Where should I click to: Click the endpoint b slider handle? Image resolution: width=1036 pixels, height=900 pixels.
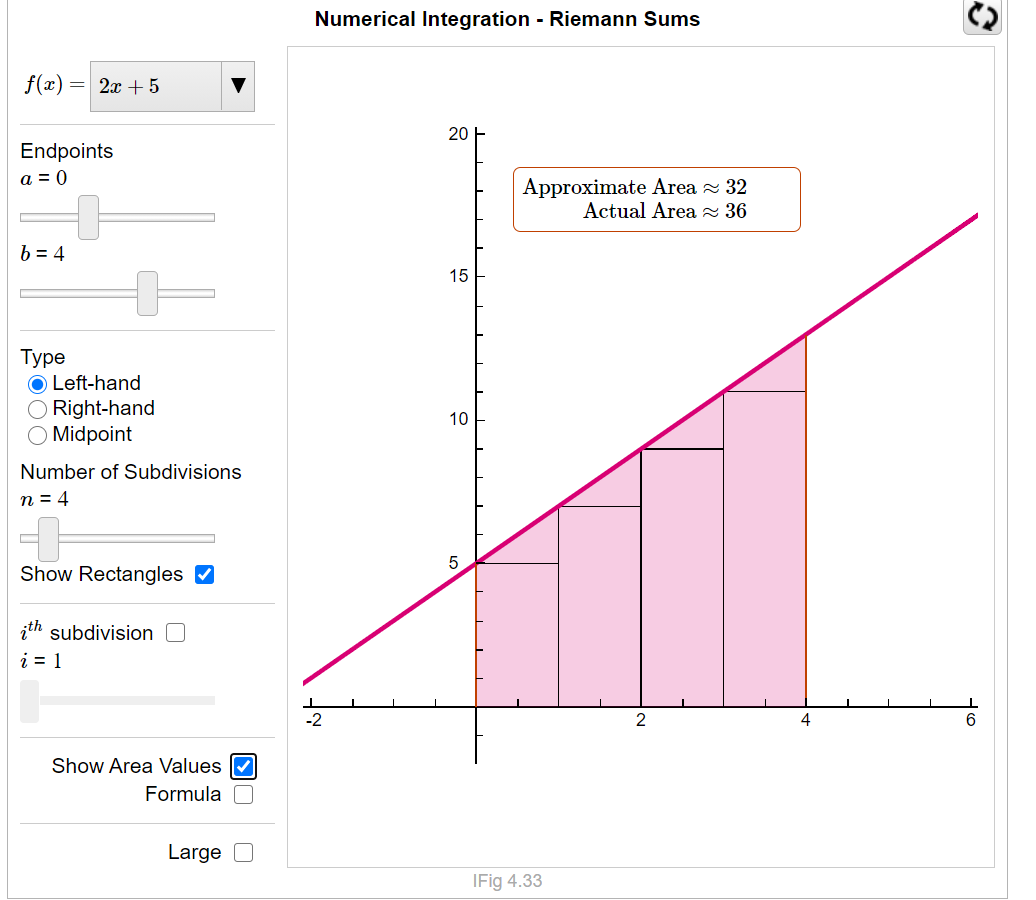point(147,294)
